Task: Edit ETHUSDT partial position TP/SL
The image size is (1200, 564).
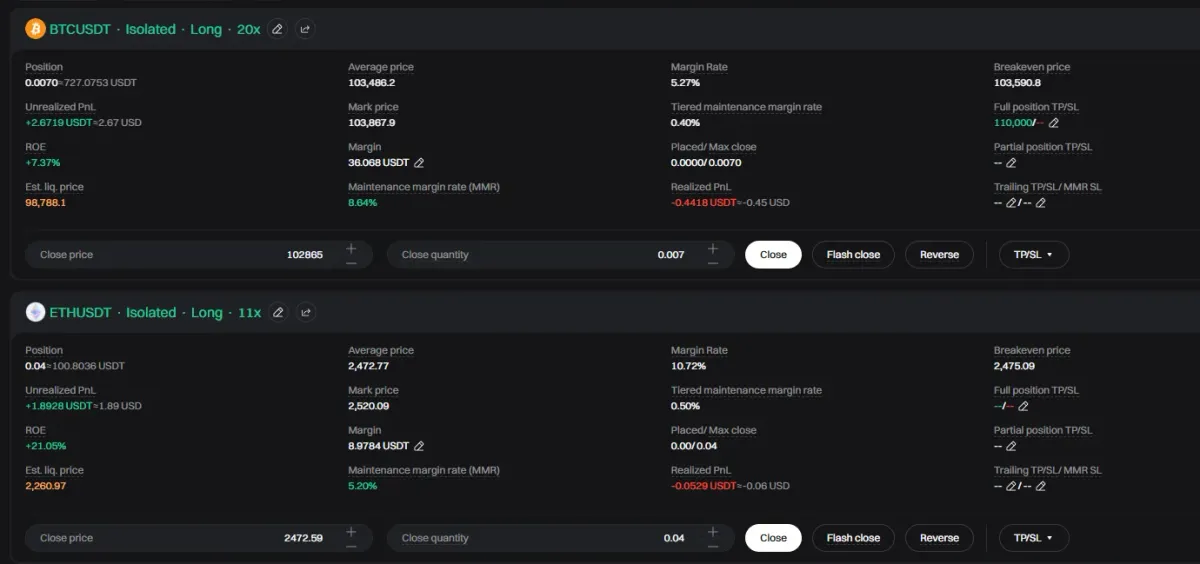Action: (1011, 446)
